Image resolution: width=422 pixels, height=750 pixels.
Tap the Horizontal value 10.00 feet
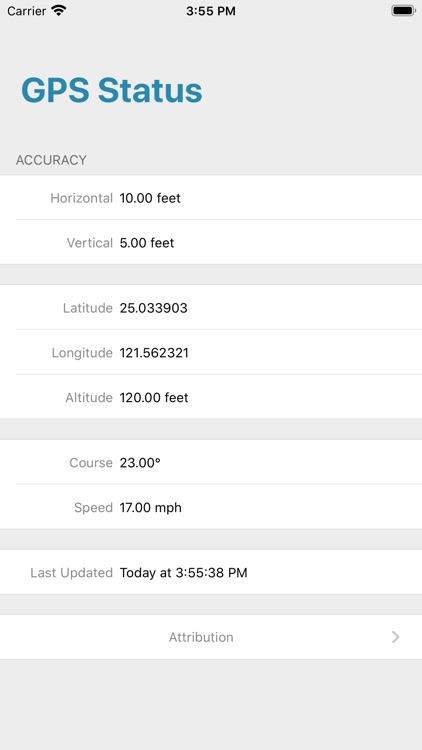coord(150,198)
